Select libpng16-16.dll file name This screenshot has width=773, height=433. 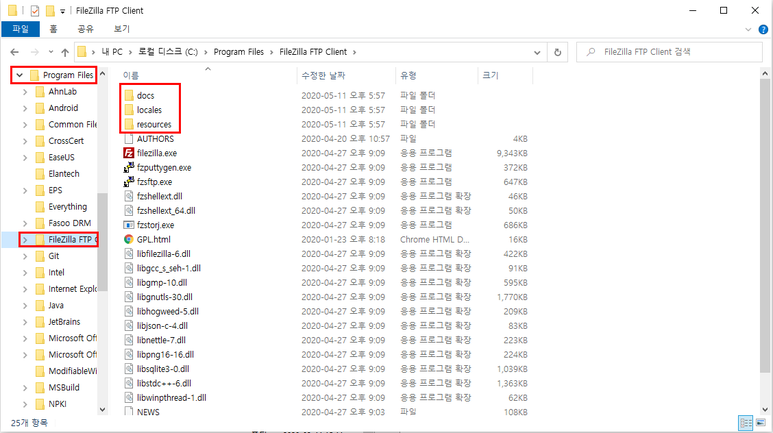click(x=165, y=355)
